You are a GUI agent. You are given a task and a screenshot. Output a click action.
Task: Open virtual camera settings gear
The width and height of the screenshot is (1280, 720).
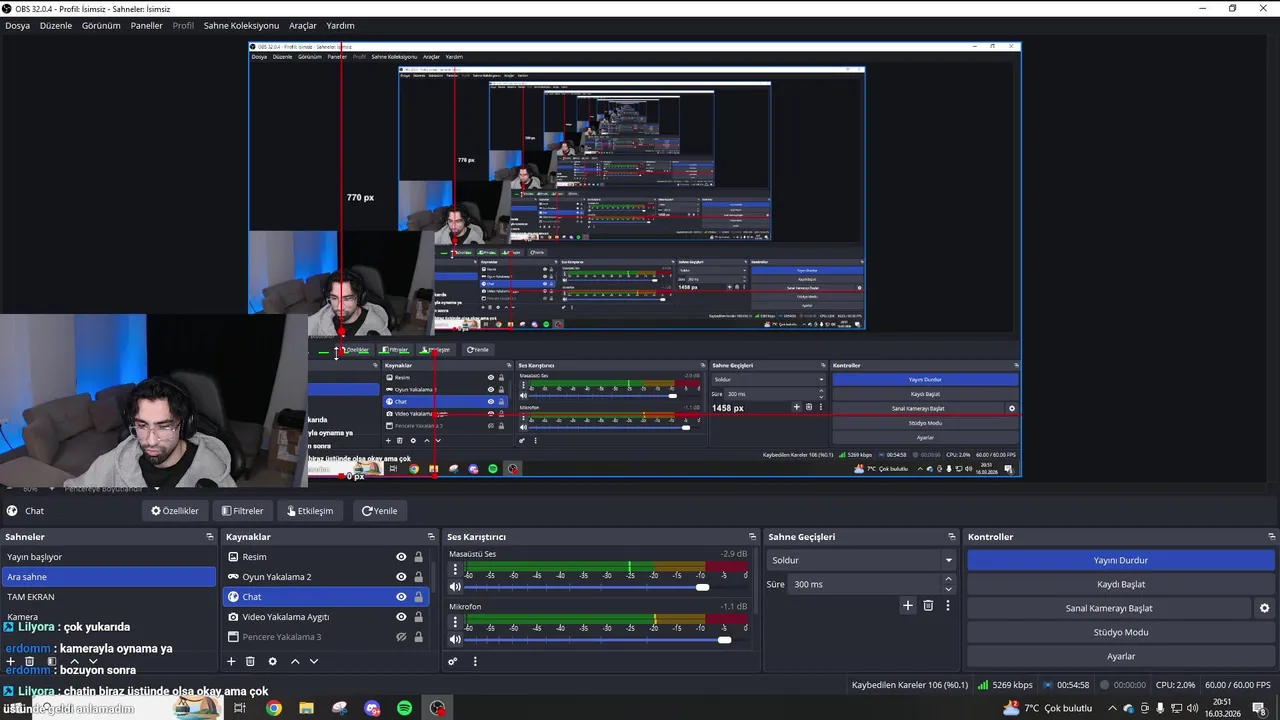[1264, 608]
